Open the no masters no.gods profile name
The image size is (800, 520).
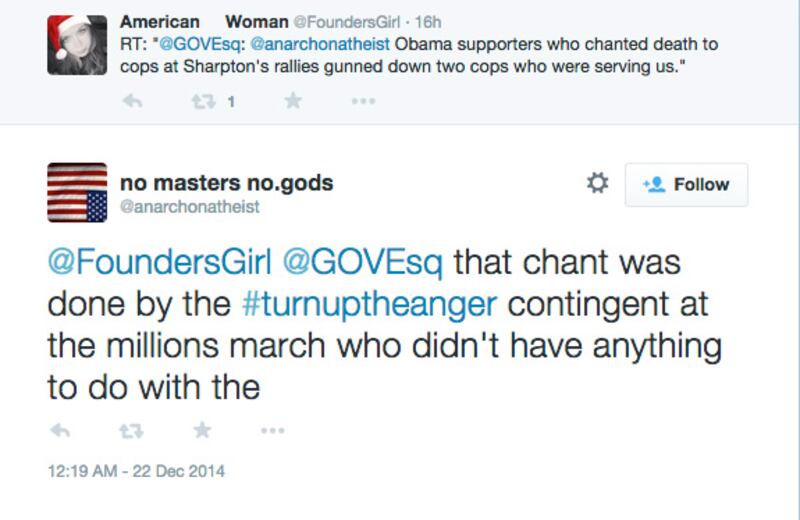pyautogui.click(x=226, y=183)
